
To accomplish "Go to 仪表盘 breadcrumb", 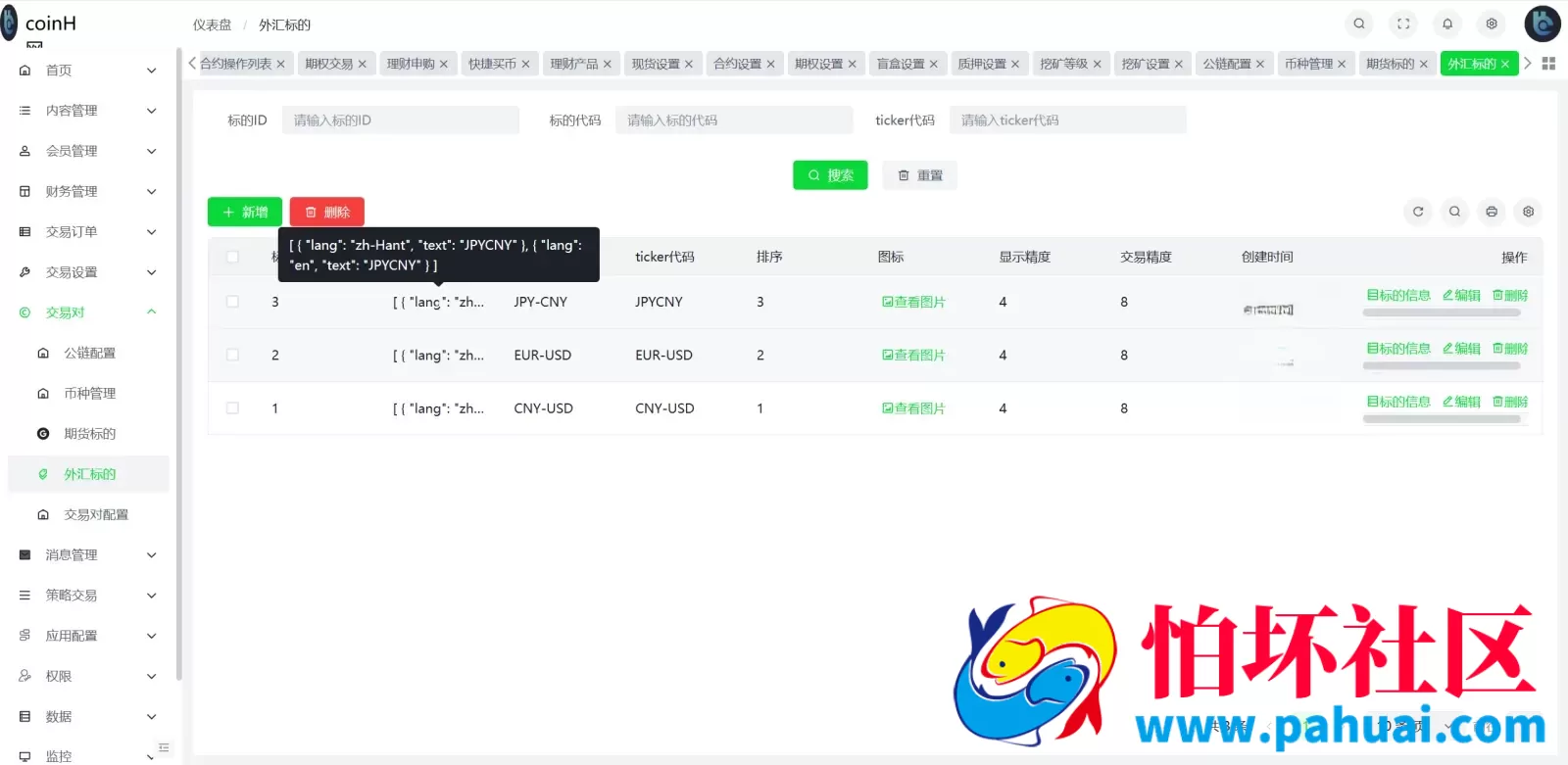I will 212,24.
